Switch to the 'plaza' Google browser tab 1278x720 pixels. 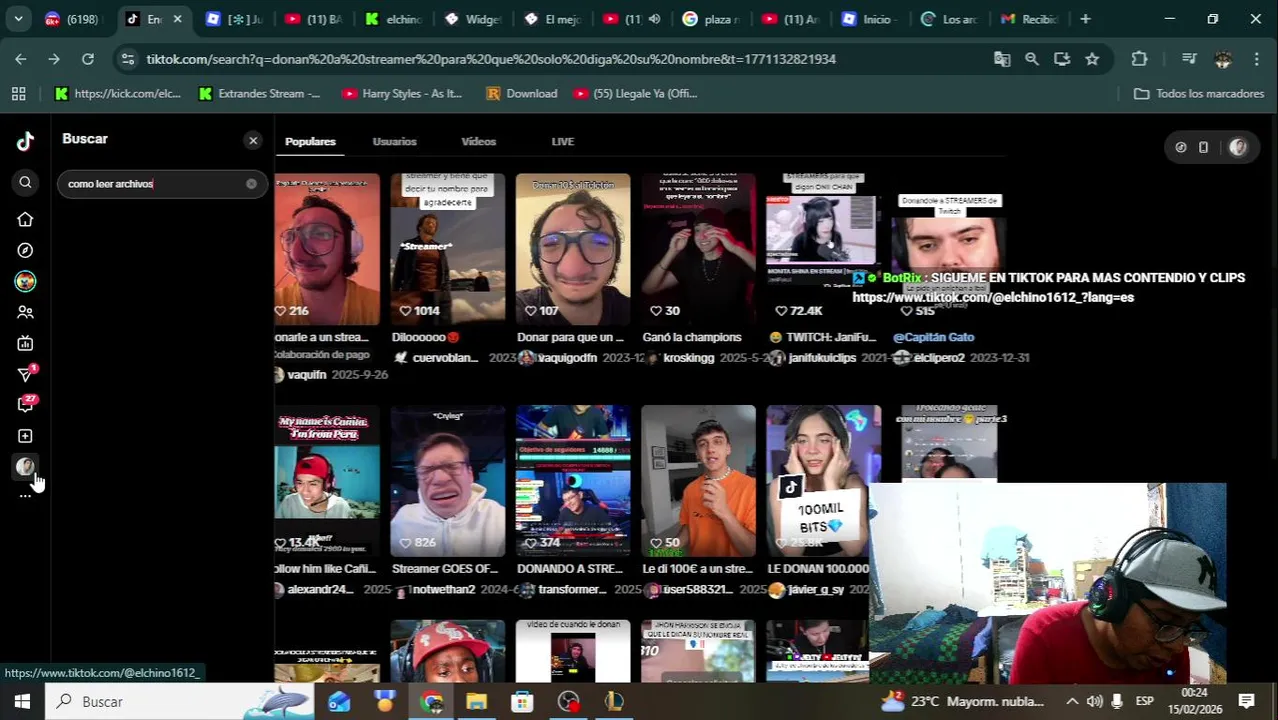coord(710,19)
